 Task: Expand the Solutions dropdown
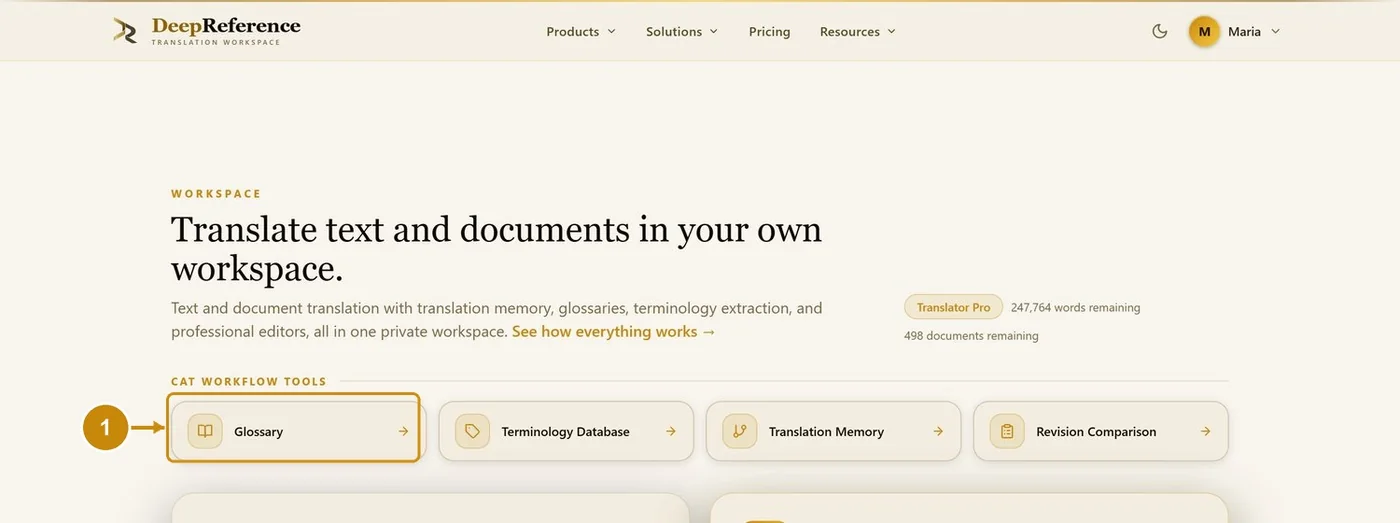[x=682, y=31]
